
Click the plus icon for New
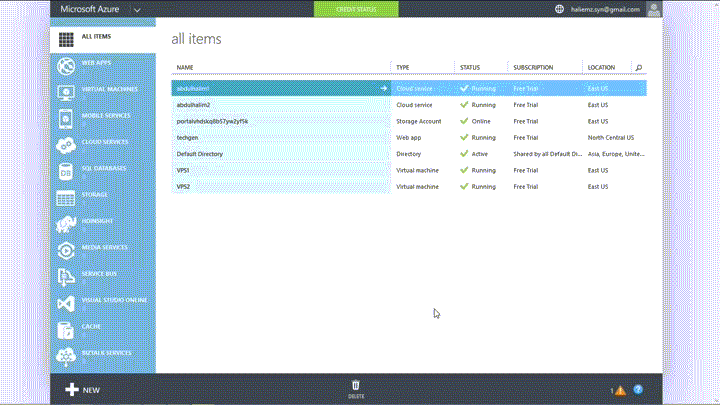72,390
